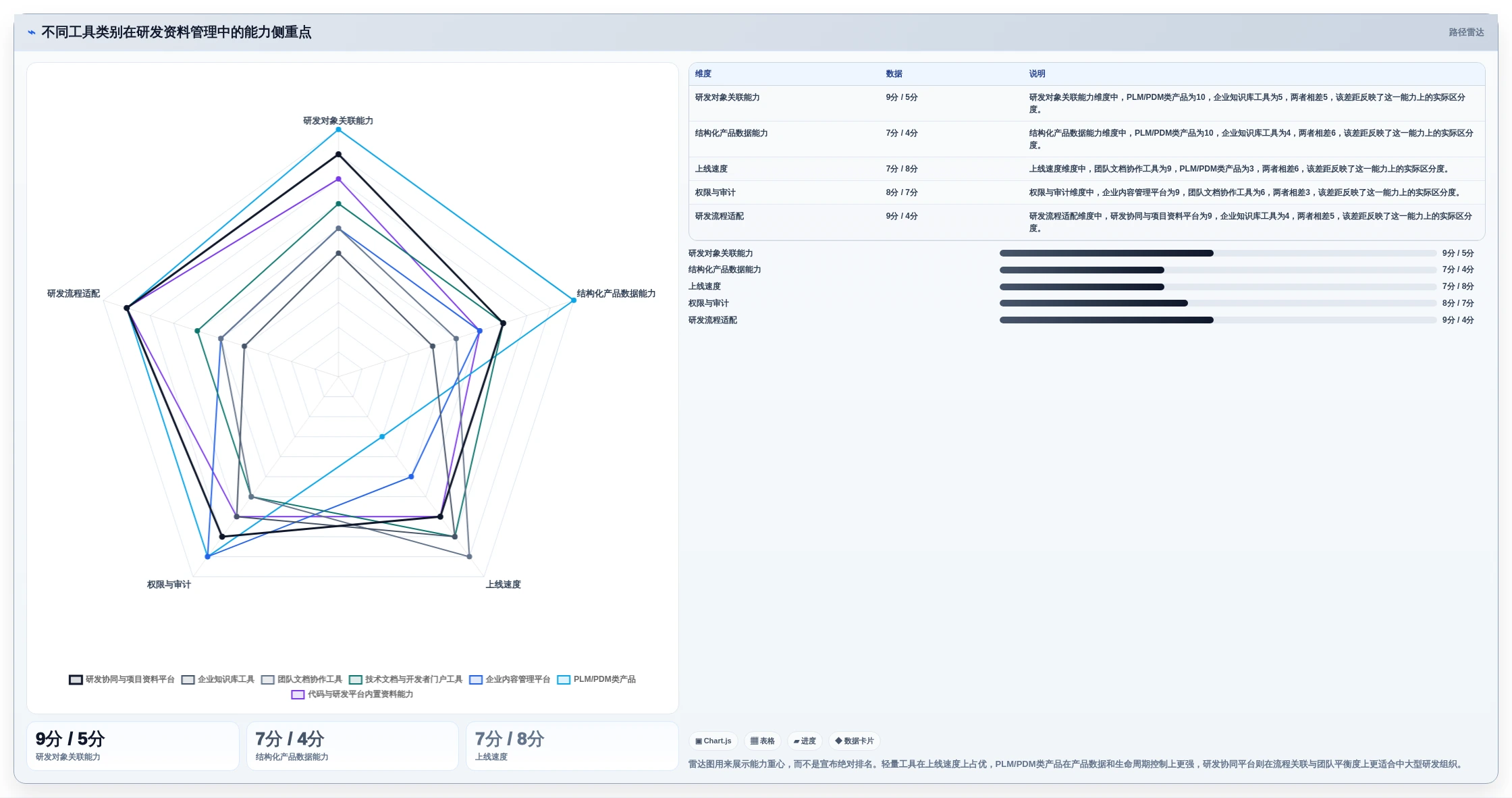Click the PLM/PDM point on 结构化产品数据能力 axis
The image size is (1512, 798).
(574, 300)
